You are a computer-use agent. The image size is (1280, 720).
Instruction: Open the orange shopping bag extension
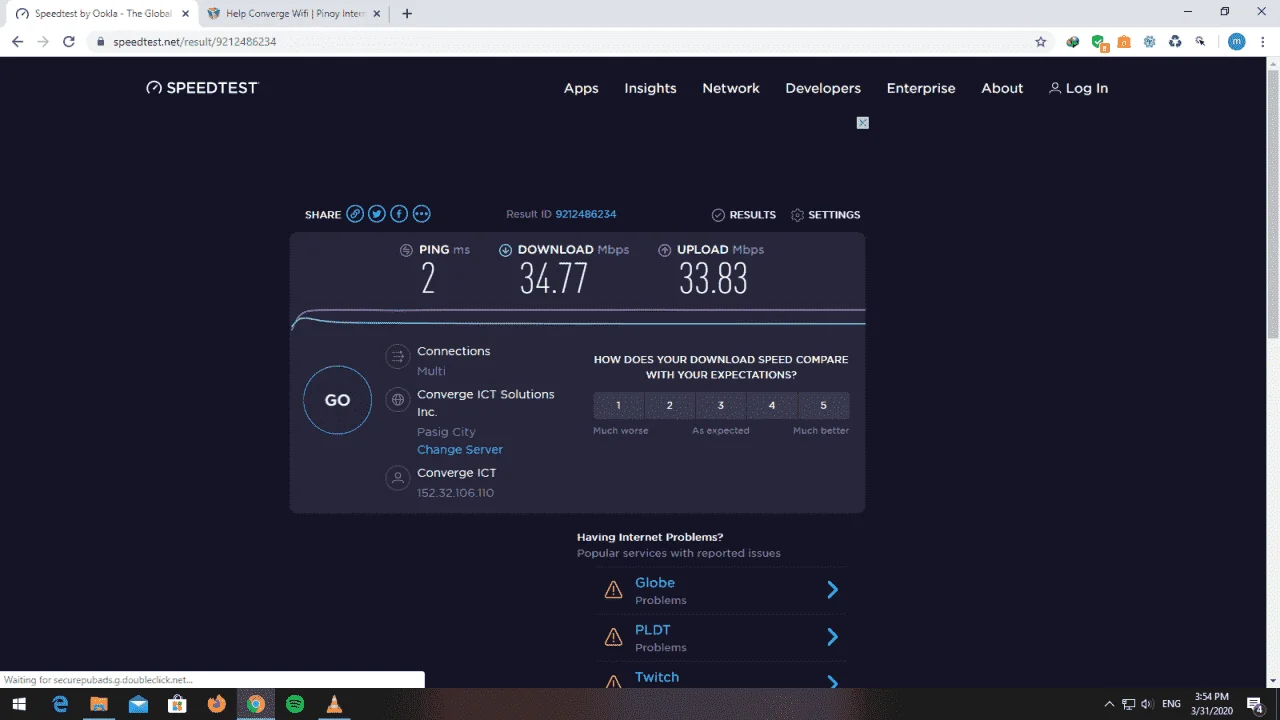pos(1124,42)
